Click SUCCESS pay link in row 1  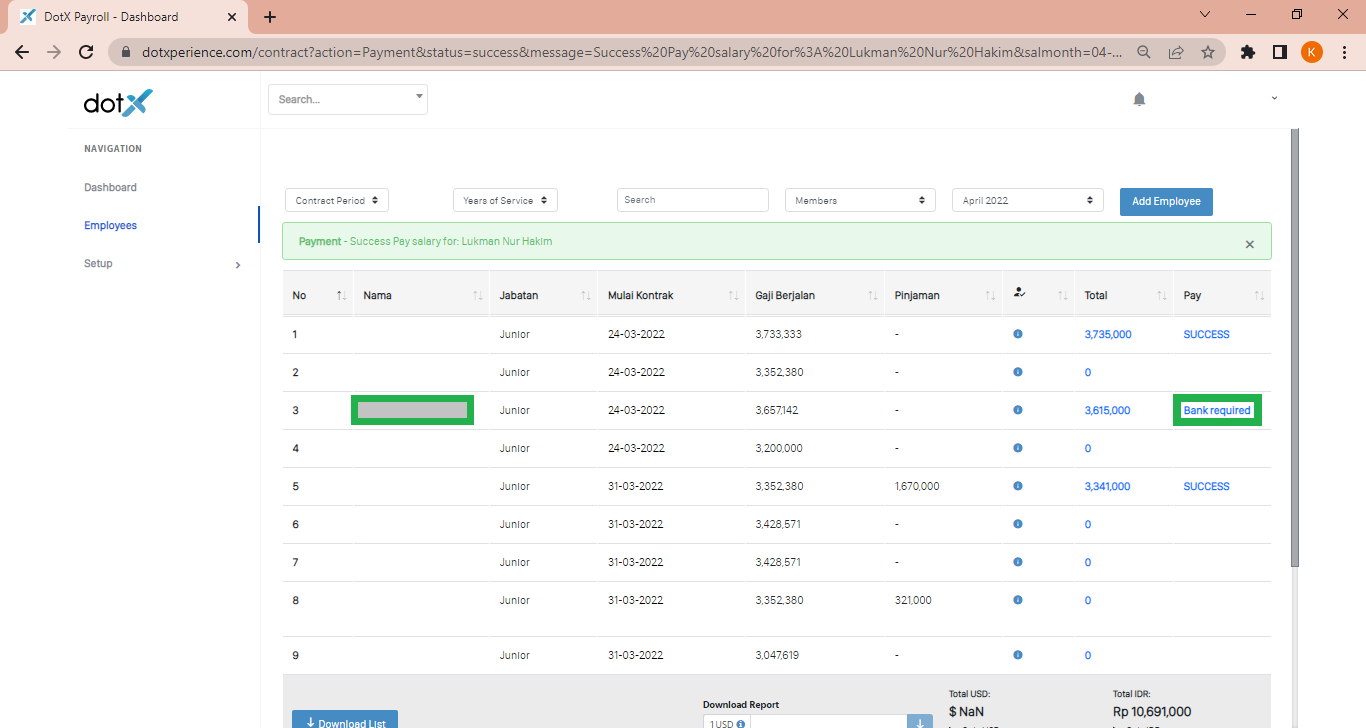(1206, 334)
